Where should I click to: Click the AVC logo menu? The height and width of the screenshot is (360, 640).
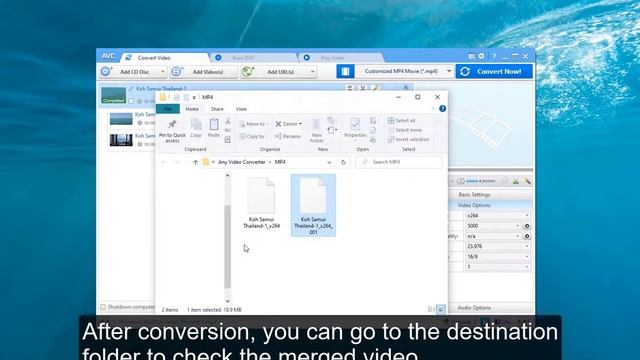(x=108, y=56)
